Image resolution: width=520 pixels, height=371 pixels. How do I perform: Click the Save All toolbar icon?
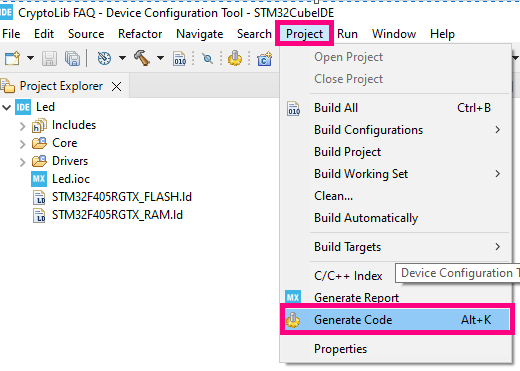(72, 58)
